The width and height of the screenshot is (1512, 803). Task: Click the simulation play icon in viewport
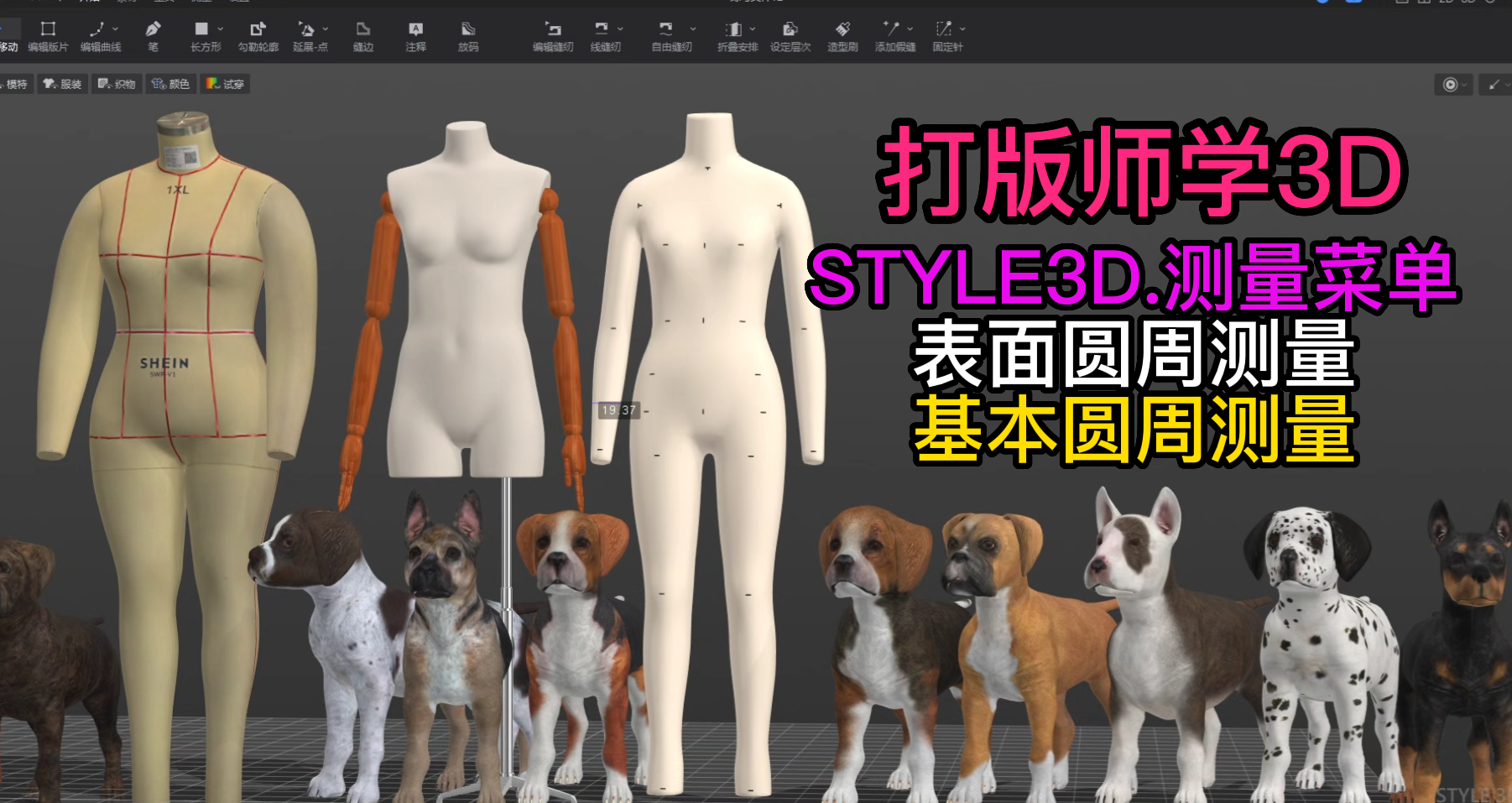point(1449,84)
